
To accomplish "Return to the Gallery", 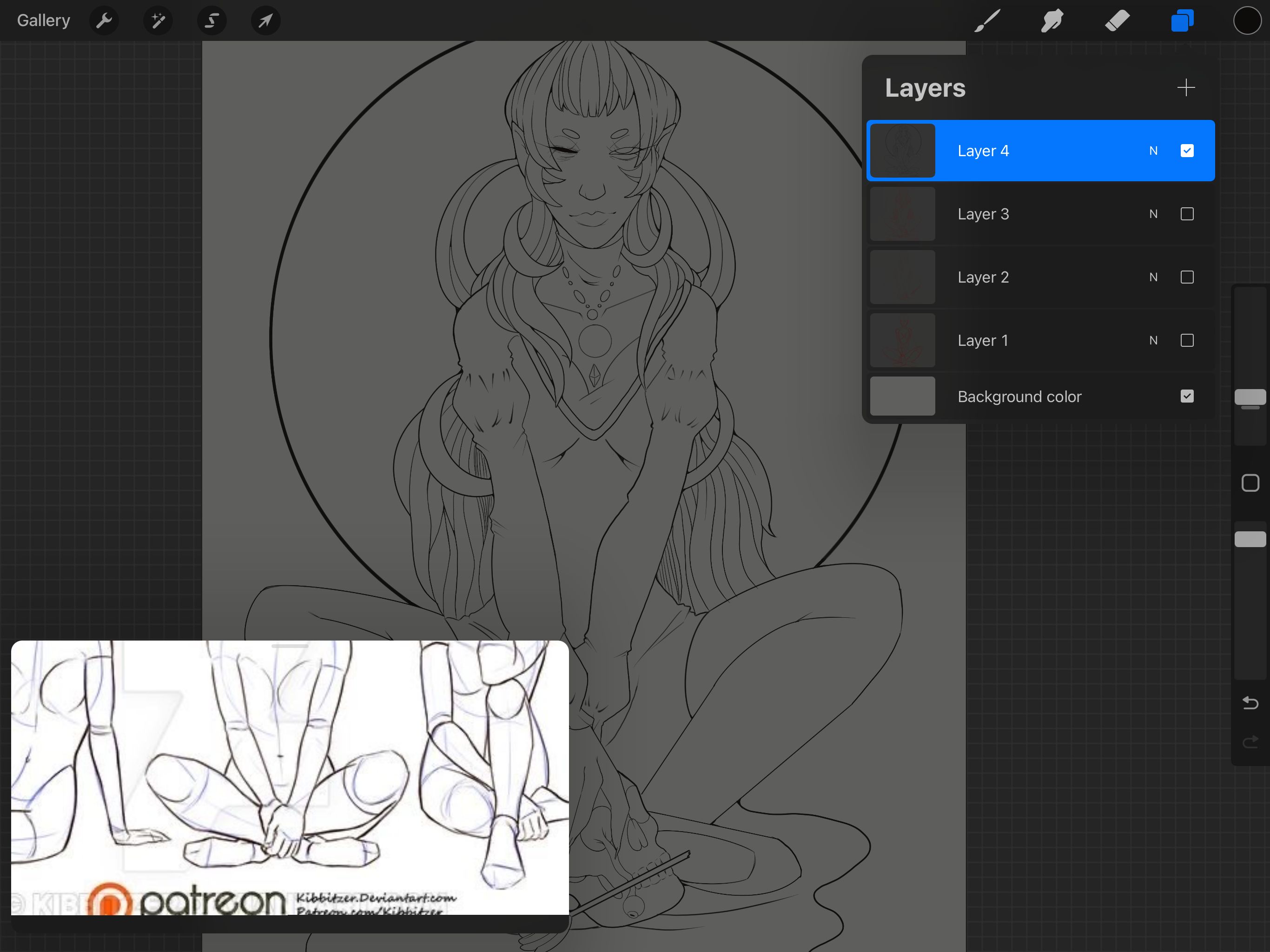I will tap(44, 20).
